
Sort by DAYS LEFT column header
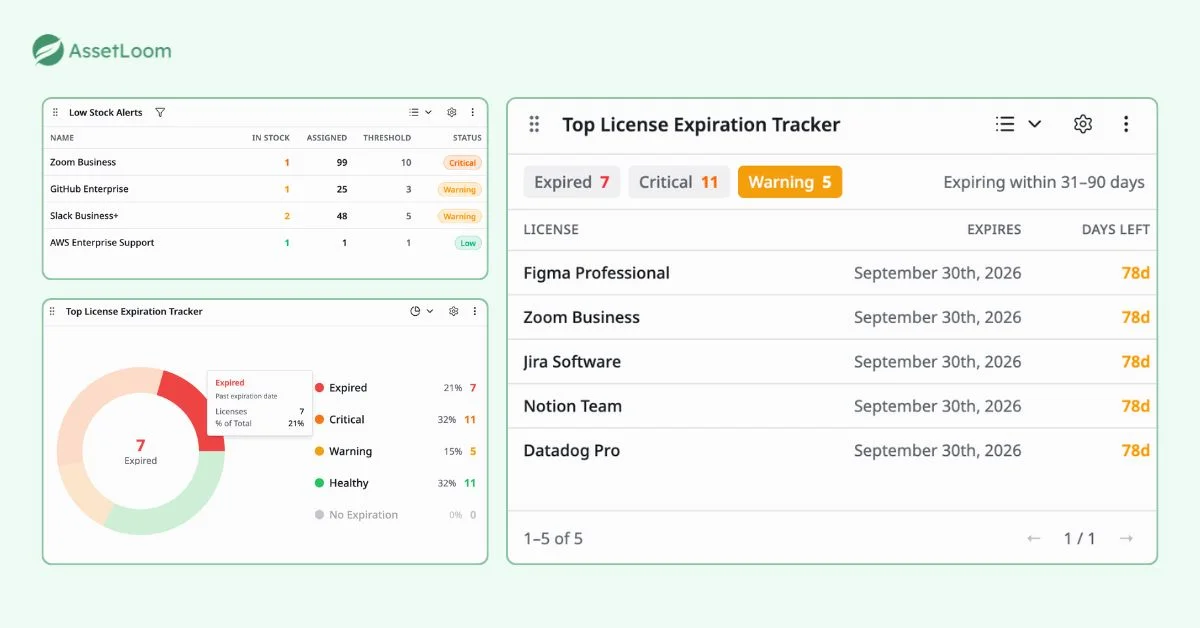point(1116,229)
